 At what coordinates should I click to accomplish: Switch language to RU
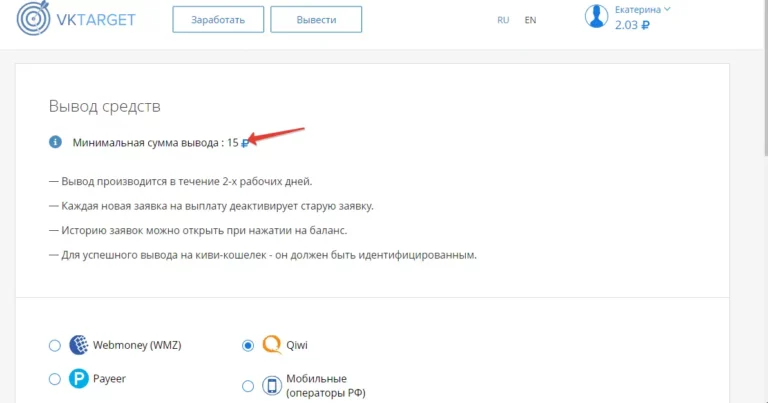(503, 19)
